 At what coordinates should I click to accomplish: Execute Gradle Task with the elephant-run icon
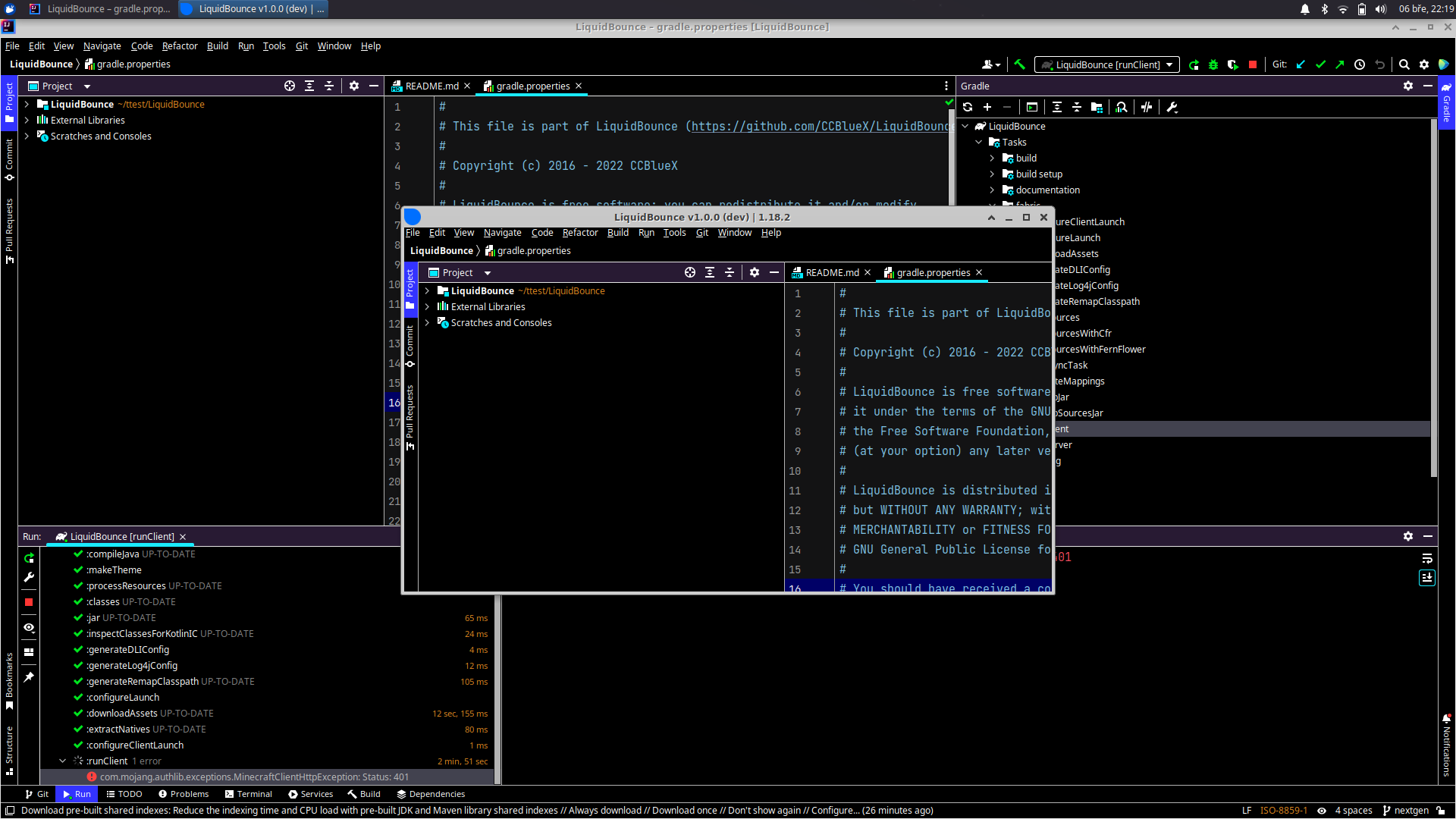(x=1032, y=107)
